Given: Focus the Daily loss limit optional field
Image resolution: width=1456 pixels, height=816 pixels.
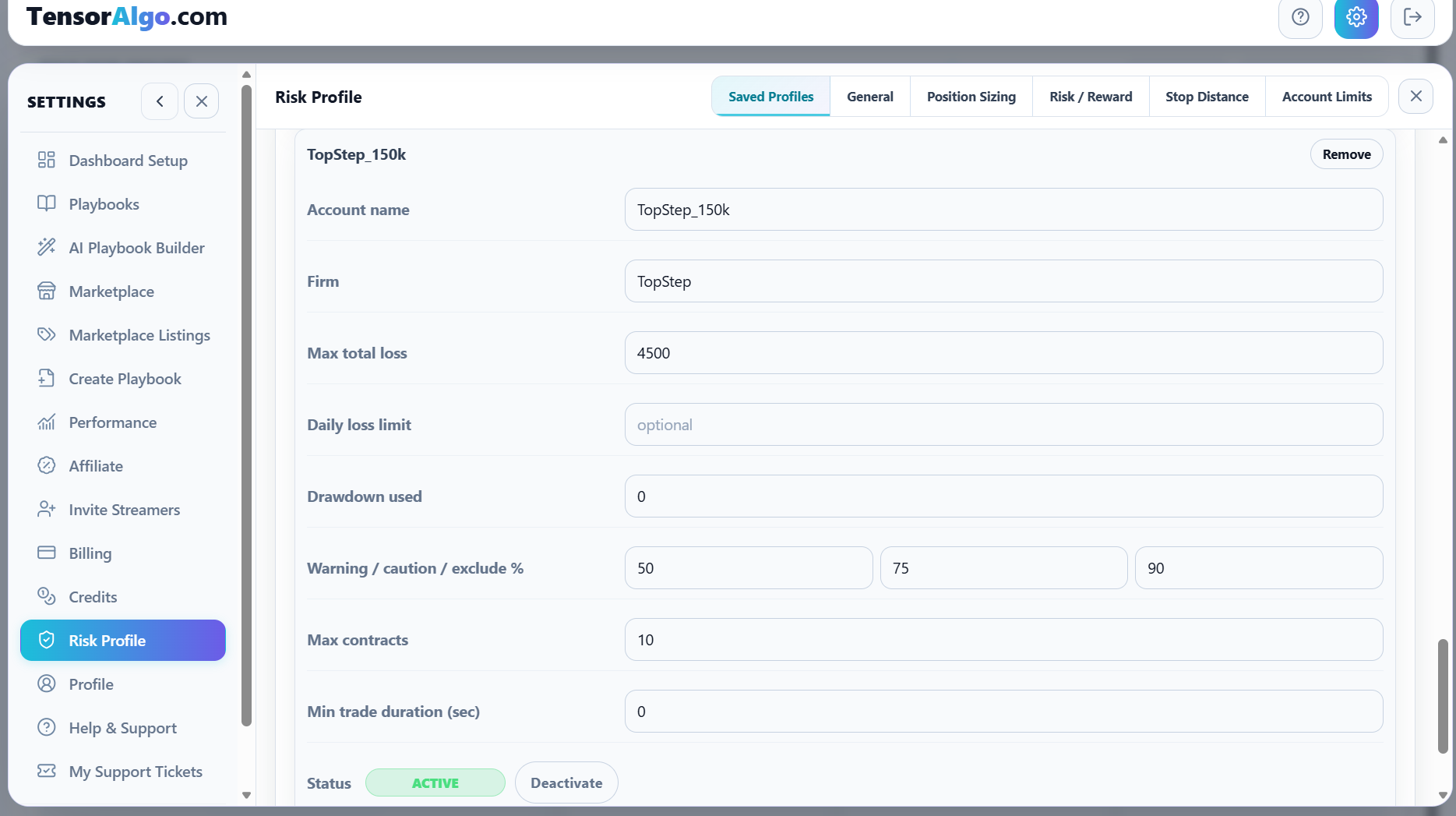Looking at the screenshot, I should (x=1003, y=425).
